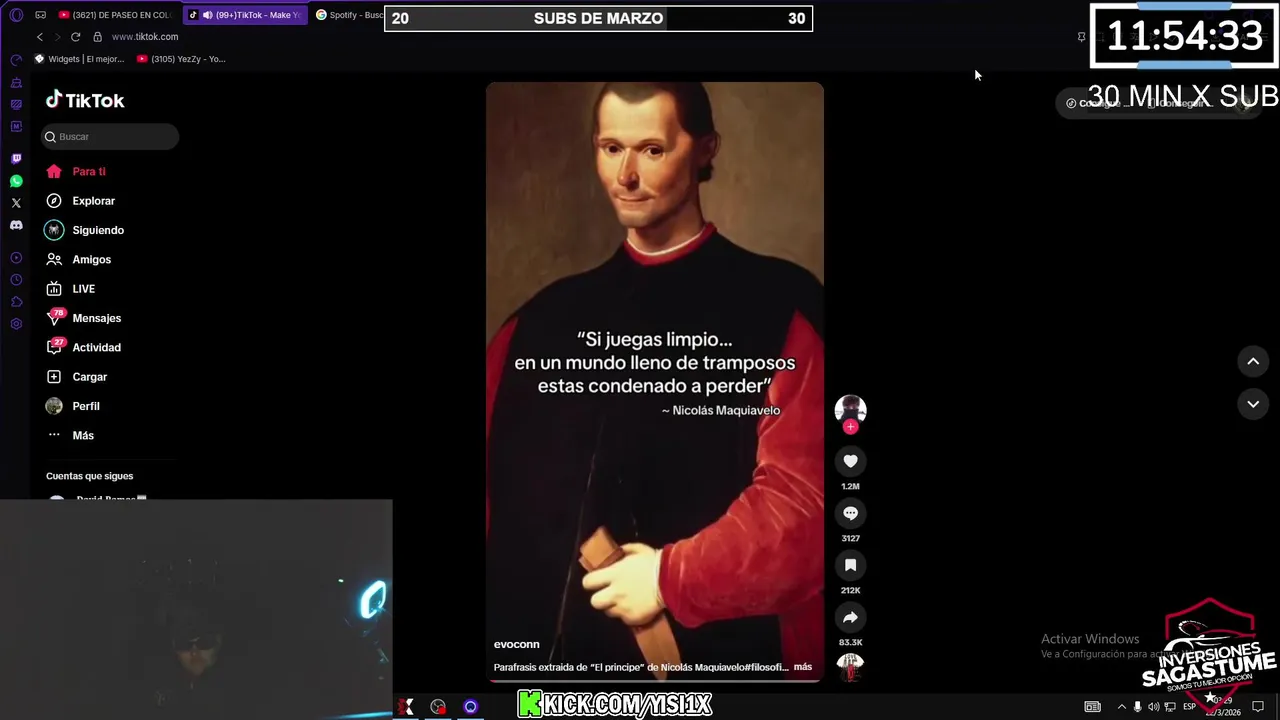This screenshot has height=720, width=1280.
Task: Open X (Twitter) from the browser sidebar
Action: pyautogui.click(x=16, y=203)
